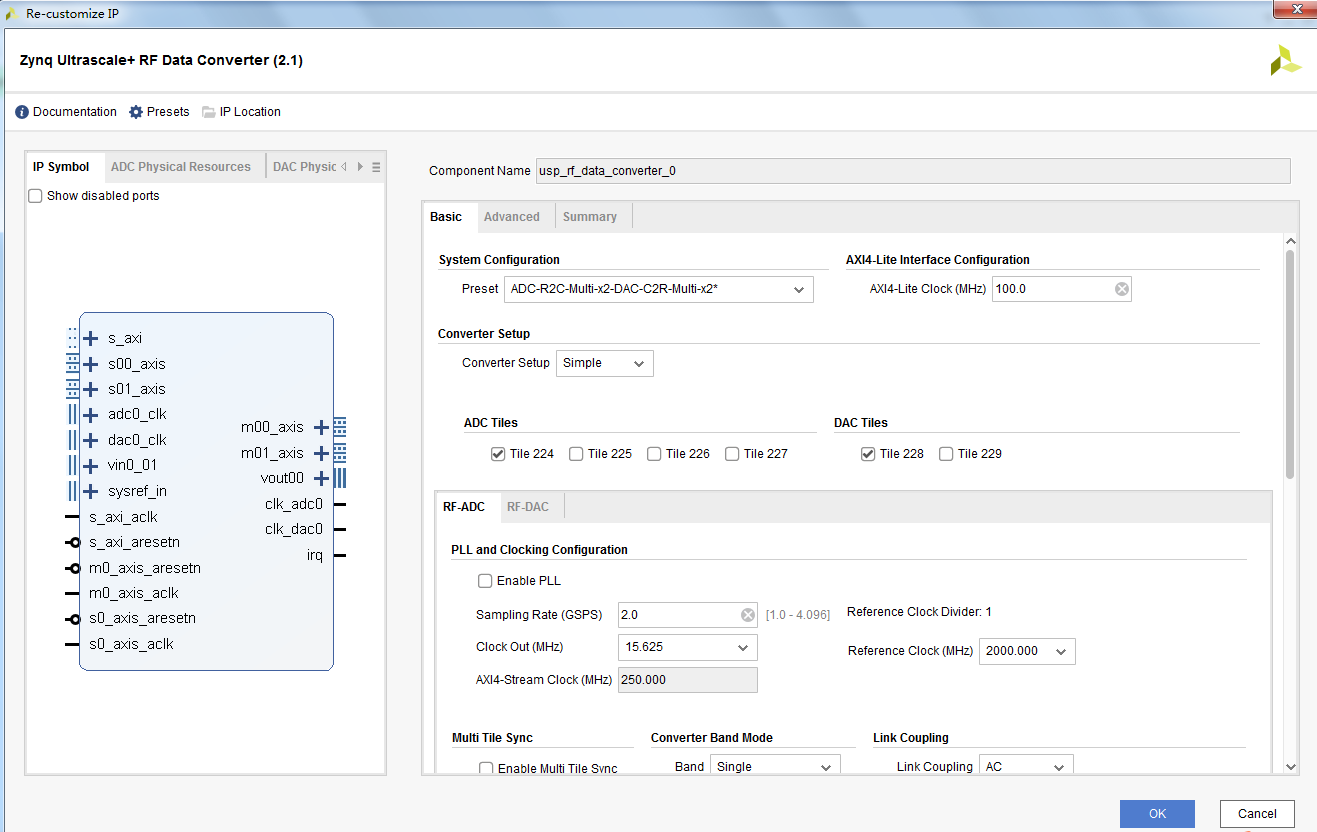Open the Presets gear menu
The image size is (1317, 832).
pos(158,111)
